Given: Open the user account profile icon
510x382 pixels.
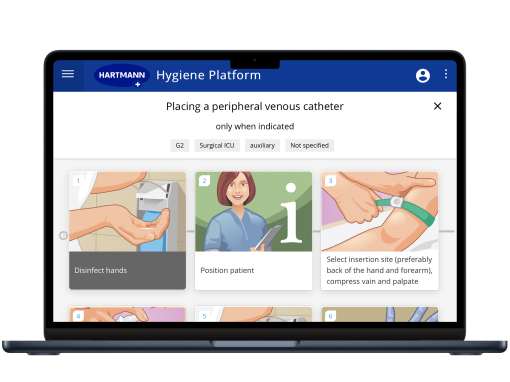Looking at the screenshot, I should point(423,76).
